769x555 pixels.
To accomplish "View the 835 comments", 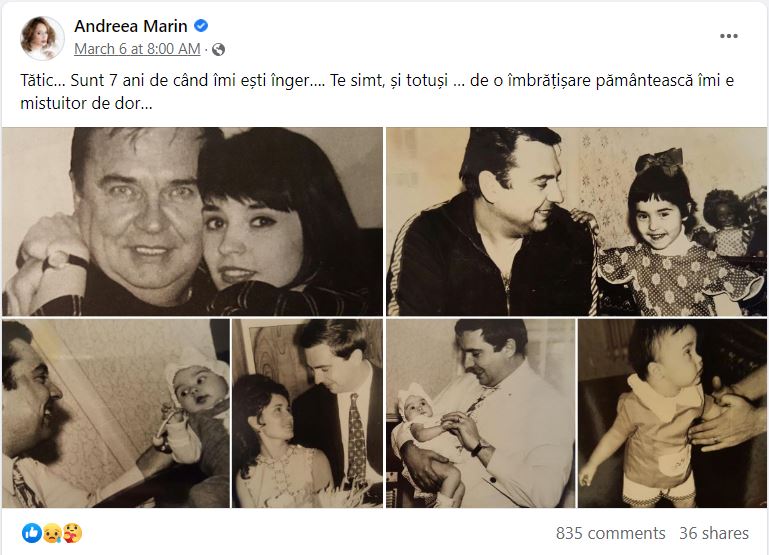I will point(610,533).
